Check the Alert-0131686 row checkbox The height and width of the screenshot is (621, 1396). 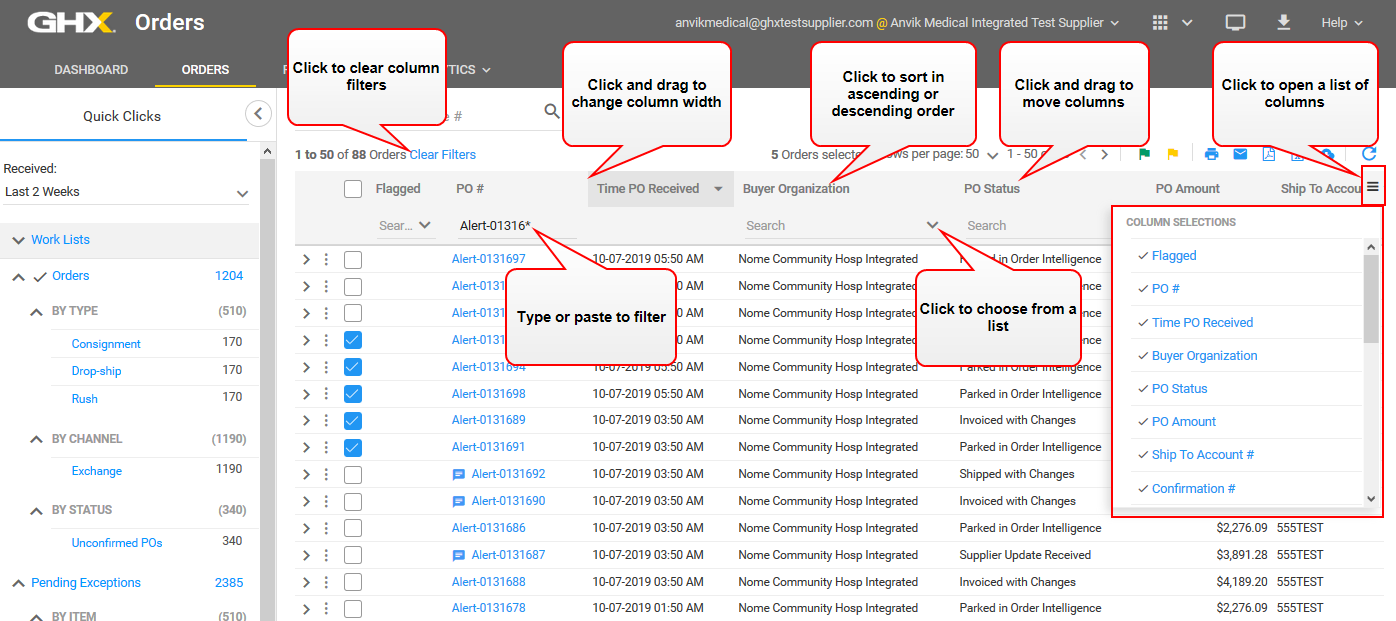point(353,528)
